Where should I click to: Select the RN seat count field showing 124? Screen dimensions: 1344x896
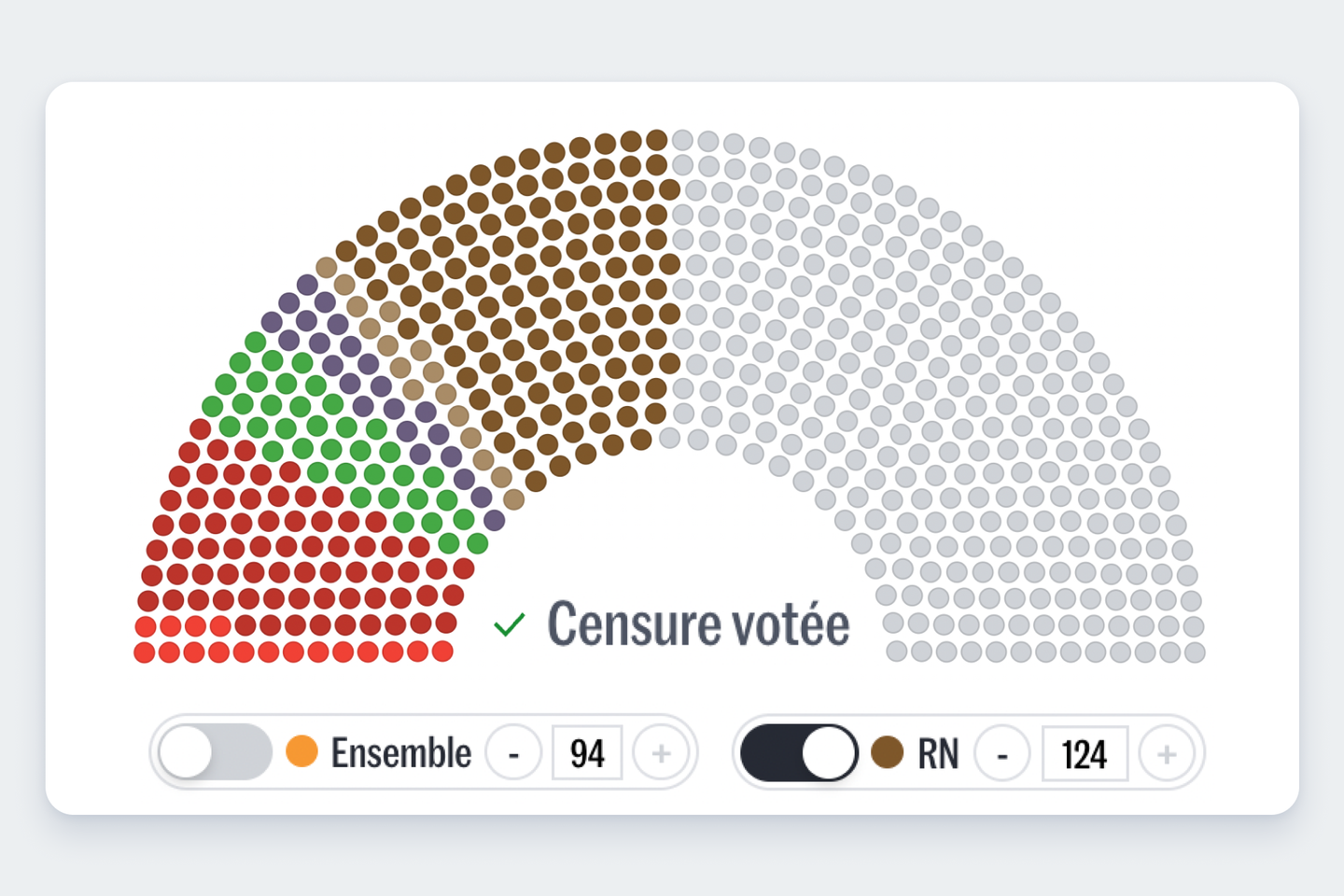1085,752
